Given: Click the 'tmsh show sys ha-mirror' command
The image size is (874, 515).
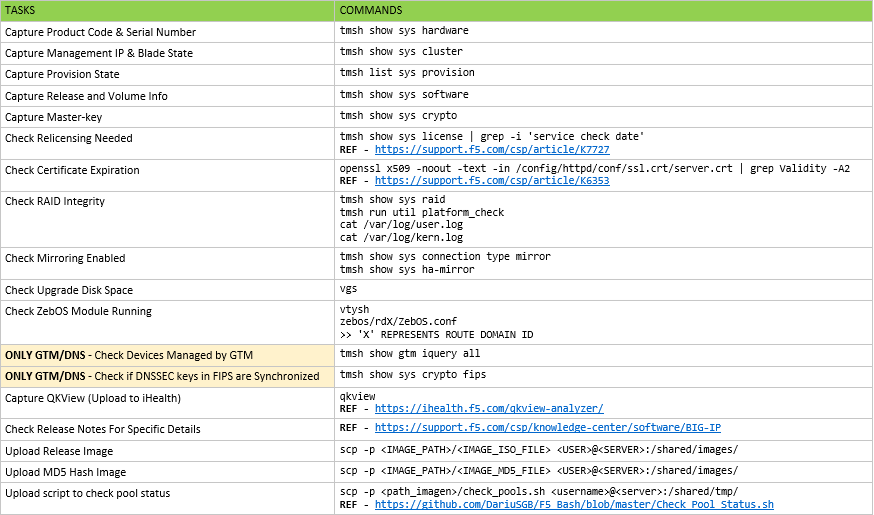Looking at the screenshot, I should [x=407, y=269].
